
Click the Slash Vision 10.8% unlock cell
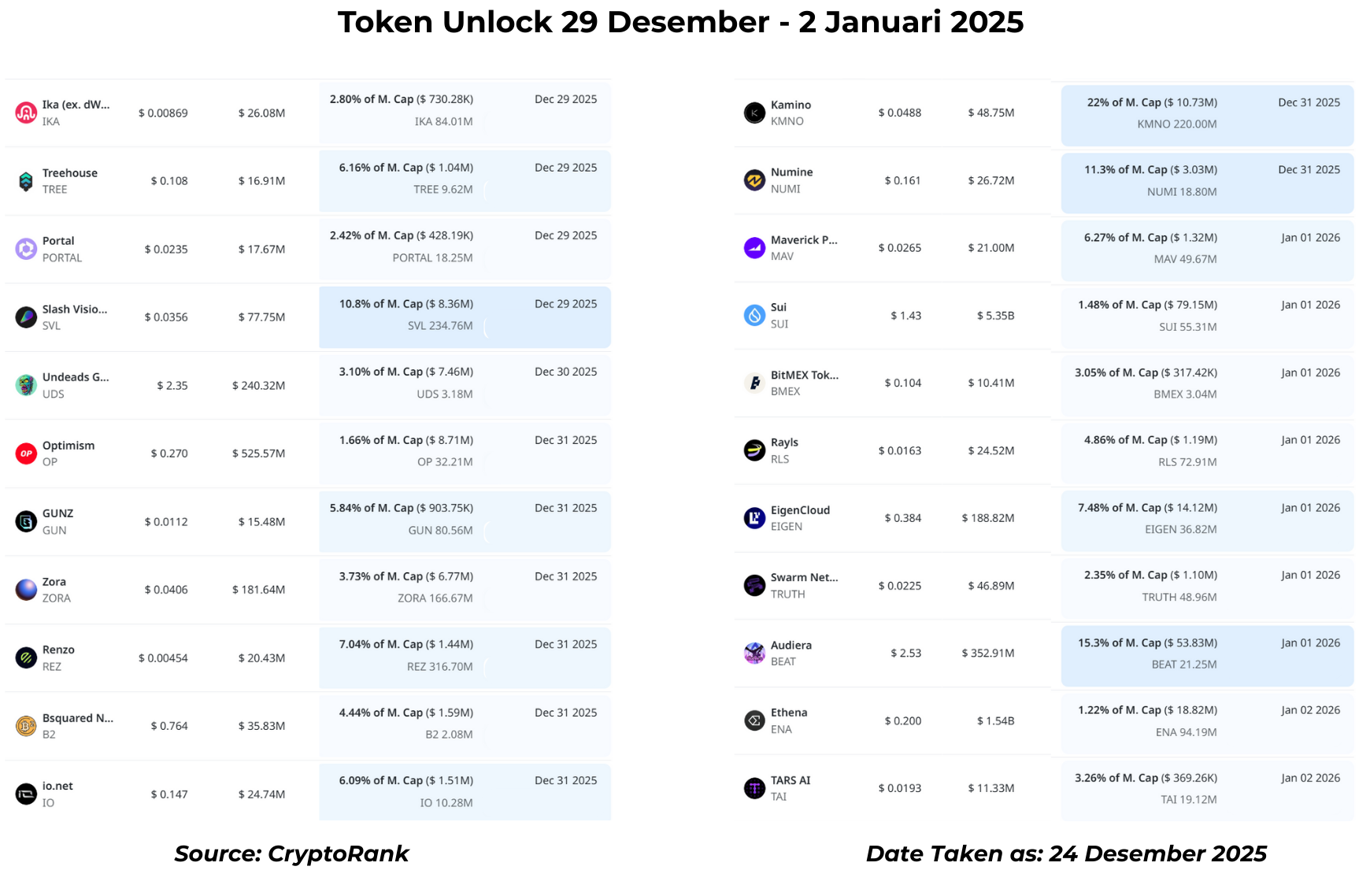(x=465, y=317)
